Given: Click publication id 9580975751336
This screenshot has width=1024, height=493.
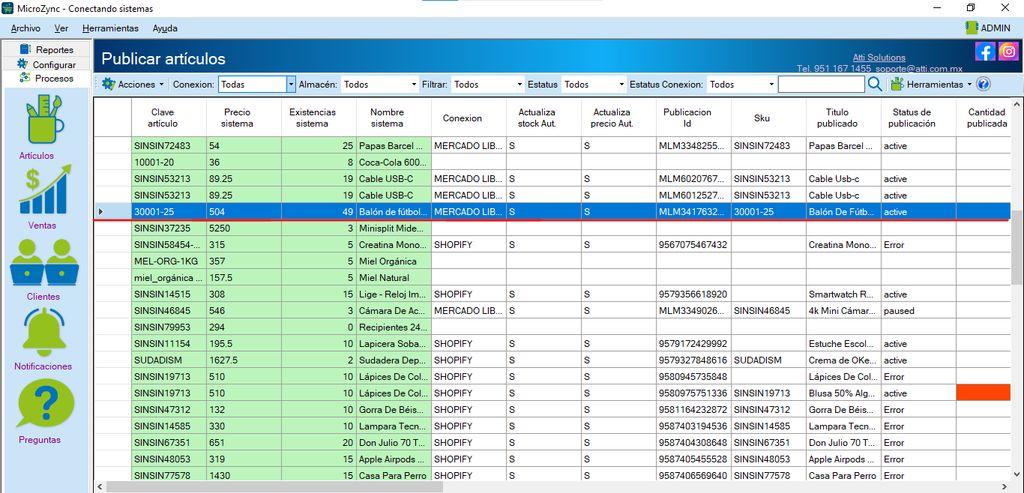Looking at the screenshot, I should [694, 393].
